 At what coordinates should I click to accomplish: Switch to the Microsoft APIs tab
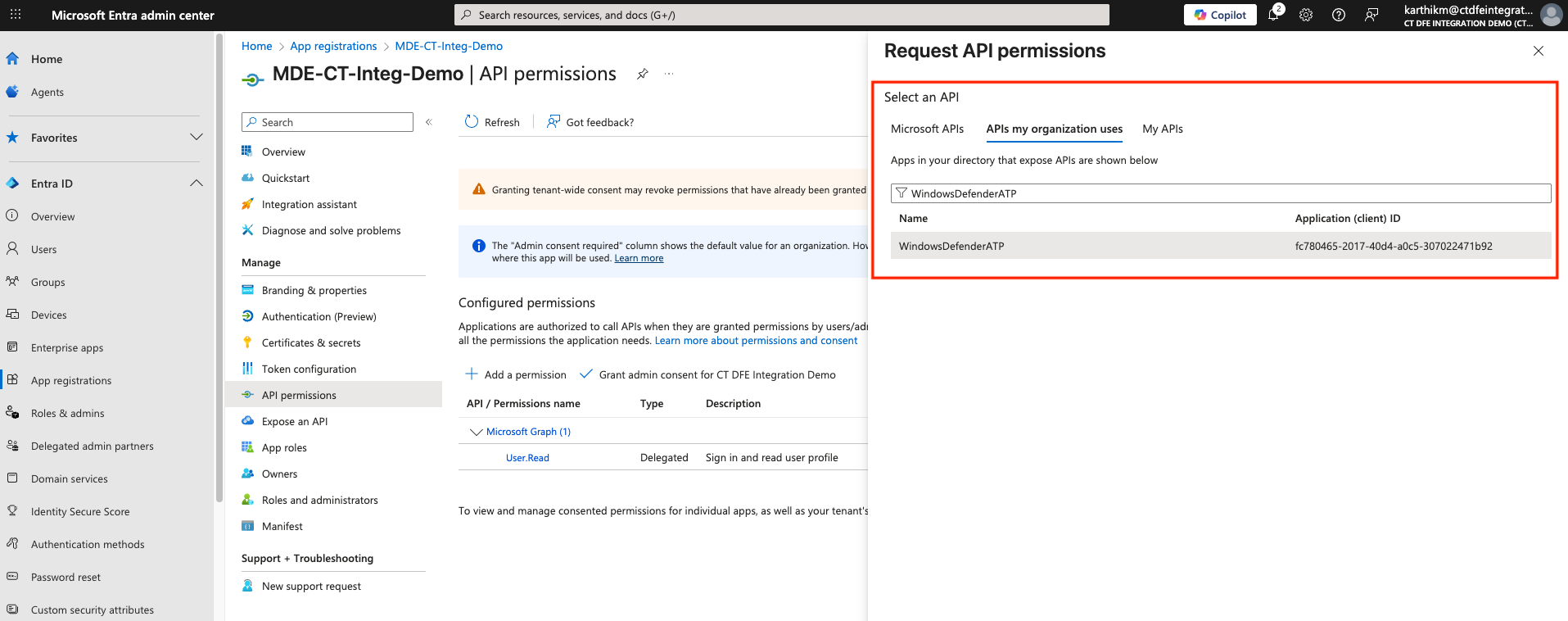pos(927,129)
